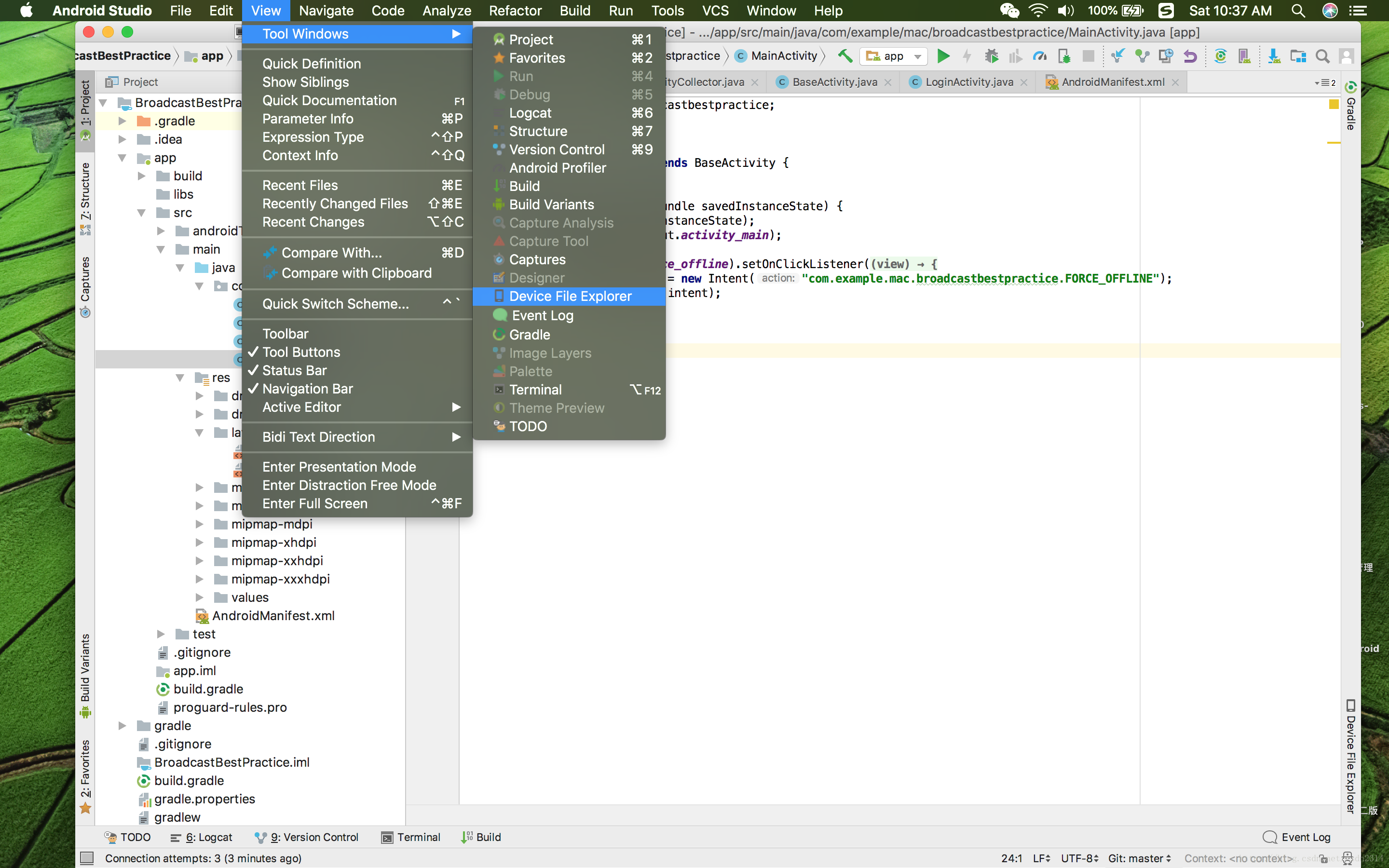Click the Run app button icon
The width and height of the screenshot is (1389, 868).
tap(944, 56)
